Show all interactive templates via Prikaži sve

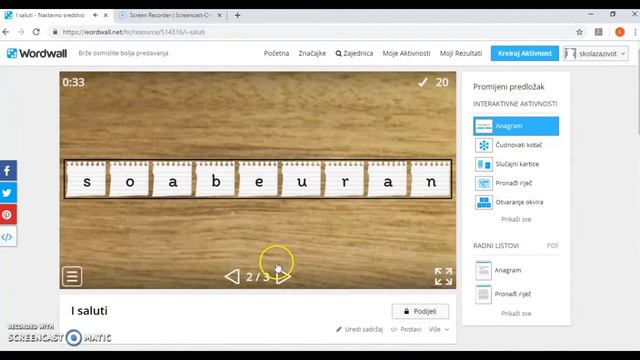point(516,220)
